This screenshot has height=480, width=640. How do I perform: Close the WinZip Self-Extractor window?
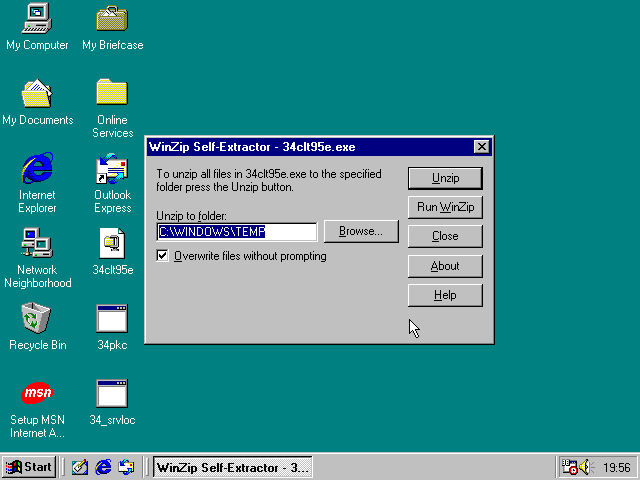coord(482,147)
